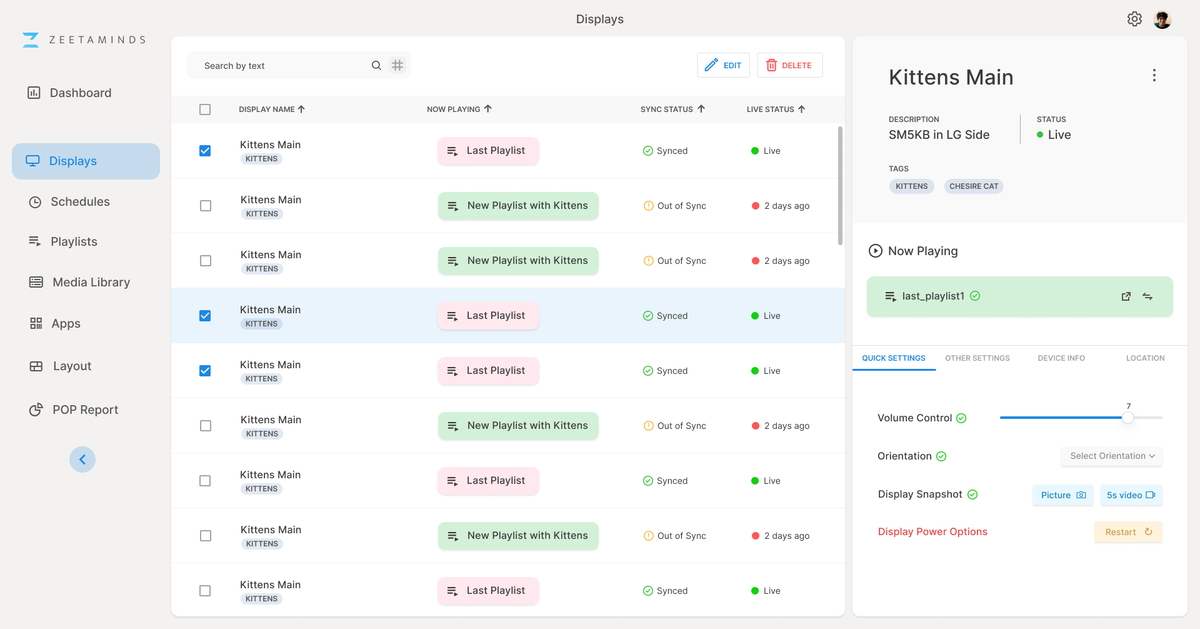Click the Volume Control slider handle

[x=1128, y=417]
